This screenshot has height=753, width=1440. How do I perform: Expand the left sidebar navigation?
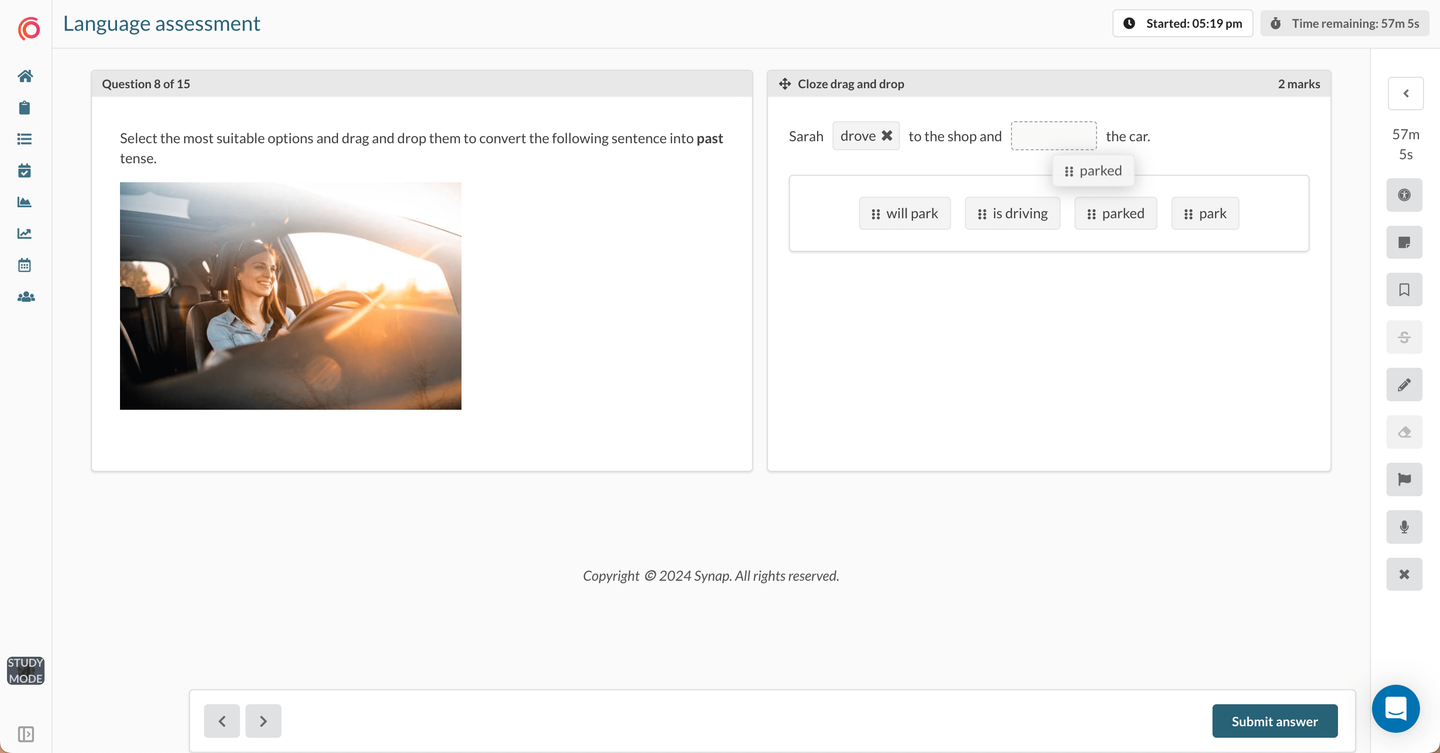(x=26, y=734)
